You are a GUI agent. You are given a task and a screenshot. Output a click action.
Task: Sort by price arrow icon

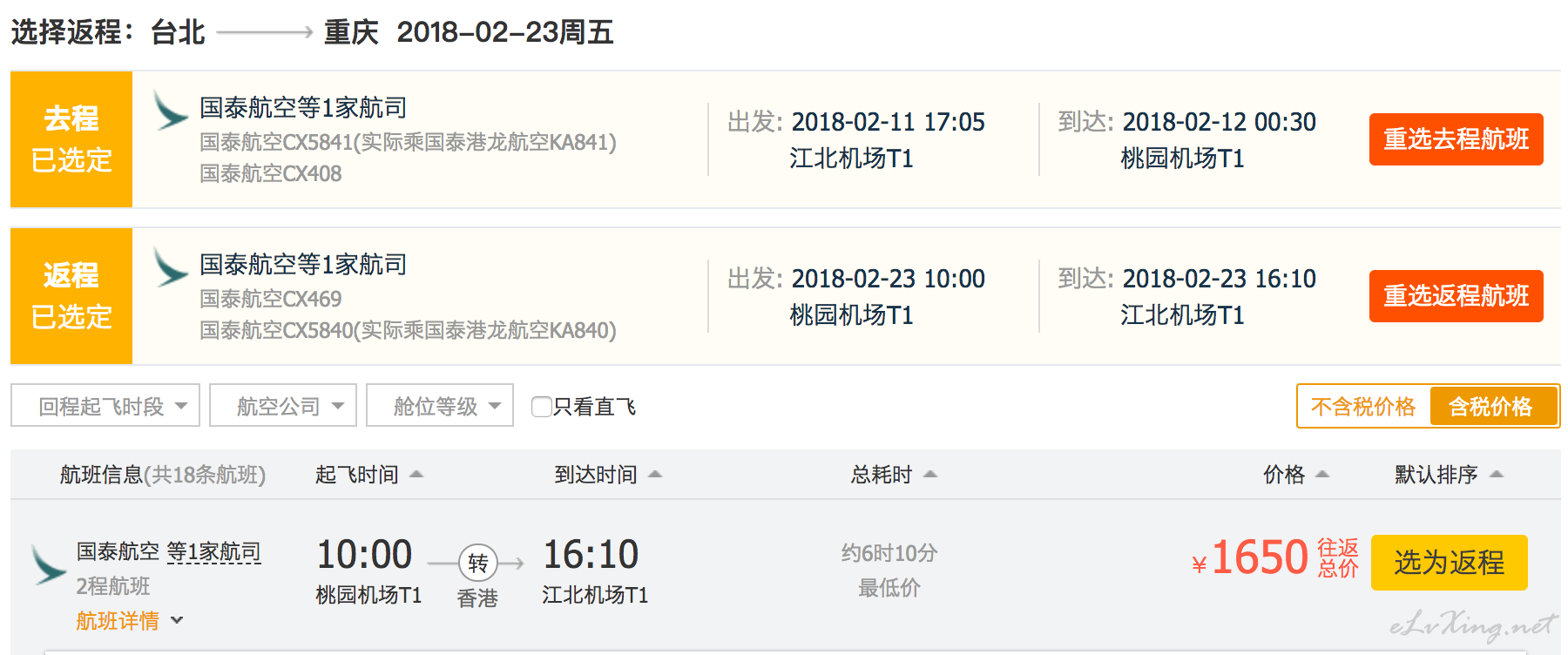[x=1322, y=474]
